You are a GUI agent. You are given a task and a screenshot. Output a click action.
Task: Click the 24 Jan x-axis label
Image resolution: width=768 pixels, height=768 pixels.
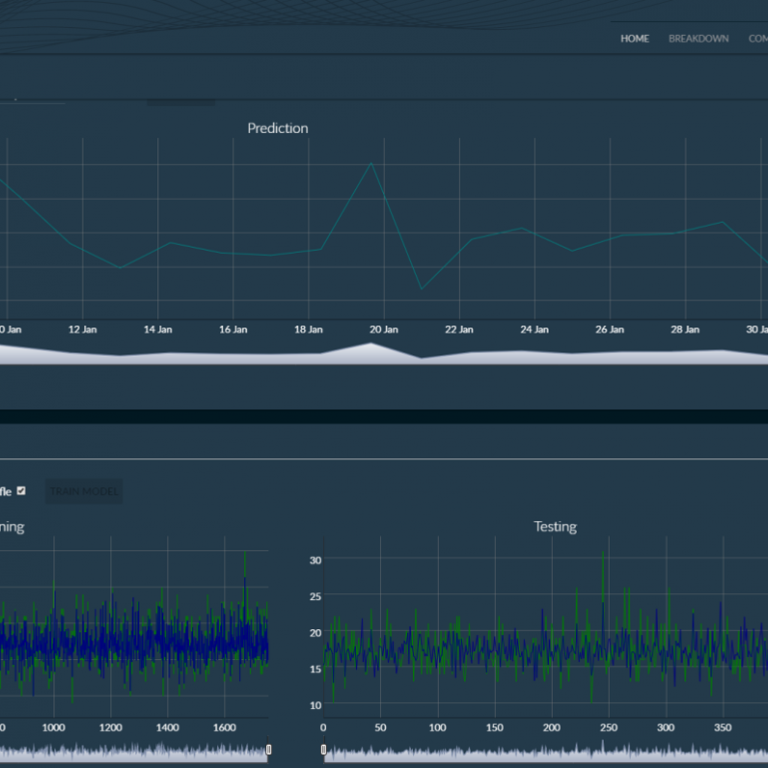point(534,329)
